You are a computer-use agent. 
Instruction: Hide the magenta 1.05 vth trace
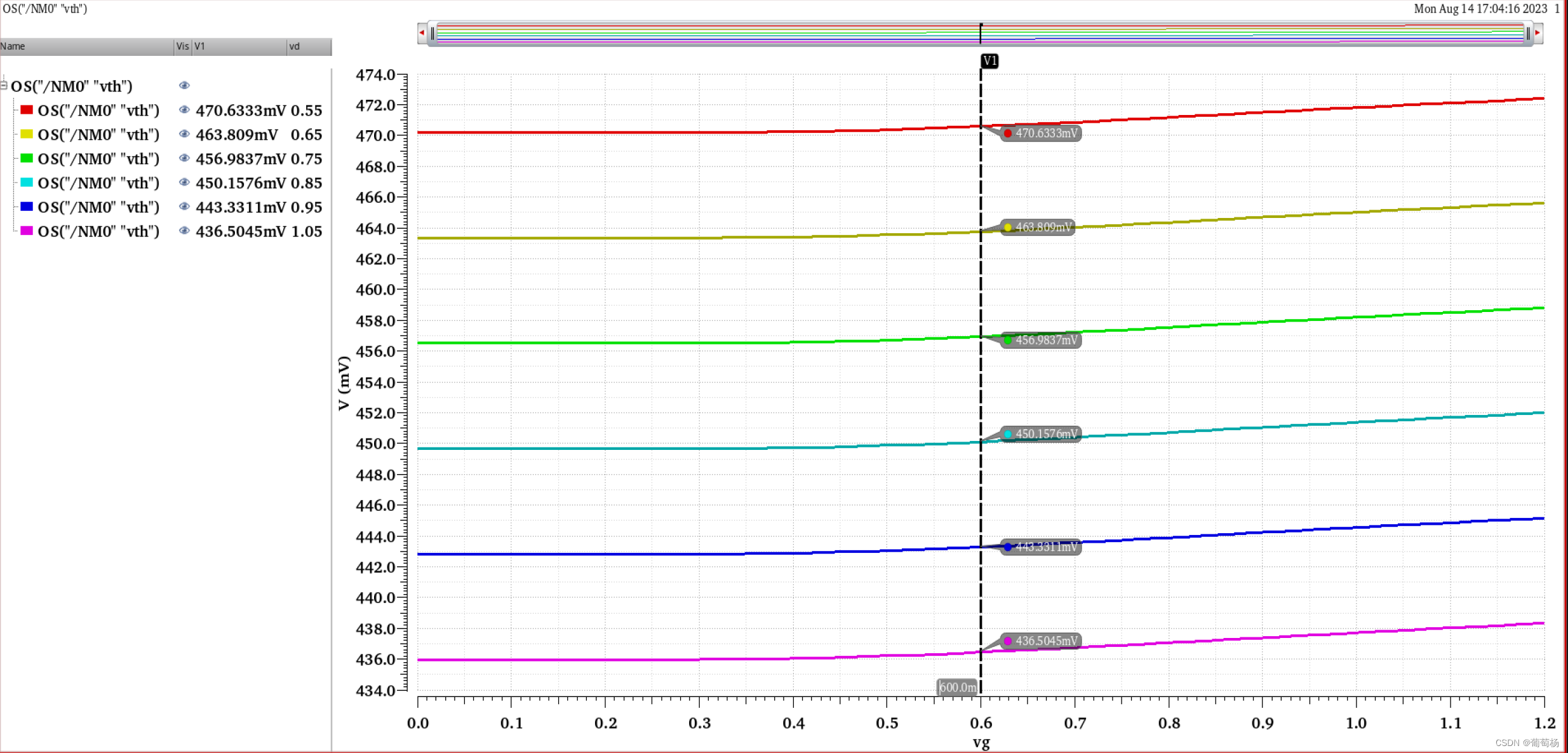click(184, 231)
